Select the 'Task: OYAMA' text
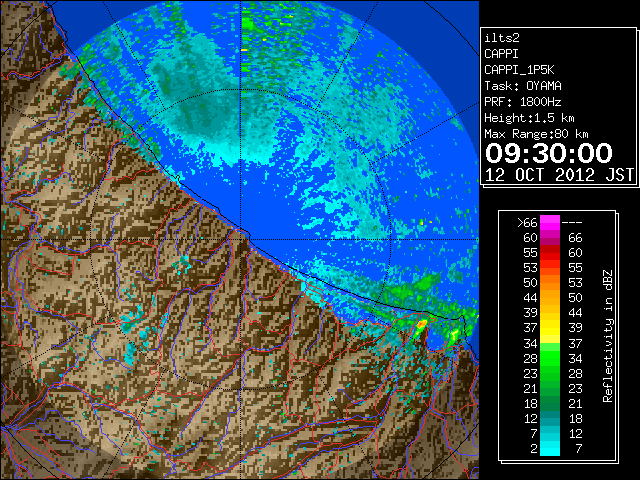The height and width of the screenshot is (480, 640). pyautogui.click(x=523, y=86)
